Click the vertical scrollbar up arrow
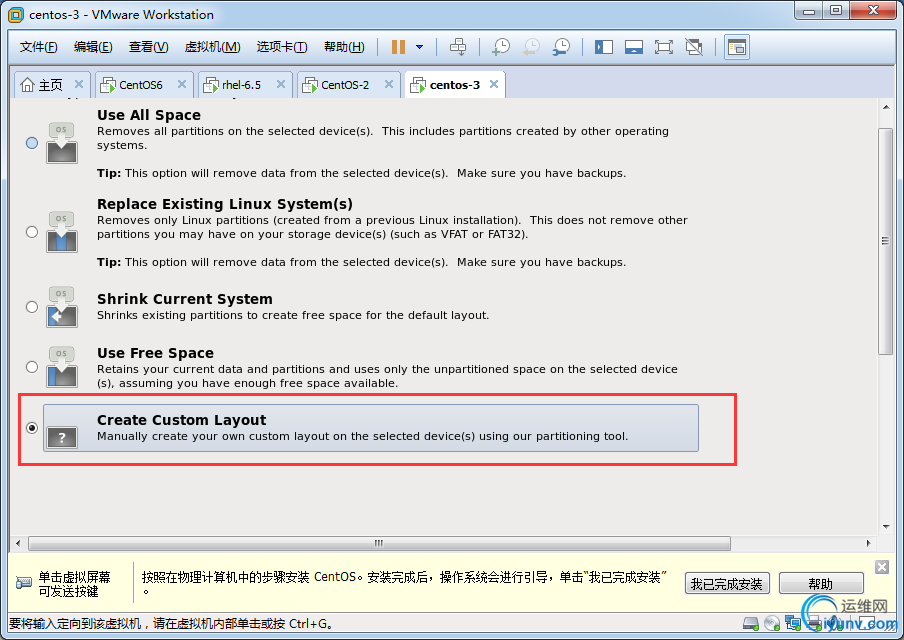The image size is (904, 640). click(886, 107)
